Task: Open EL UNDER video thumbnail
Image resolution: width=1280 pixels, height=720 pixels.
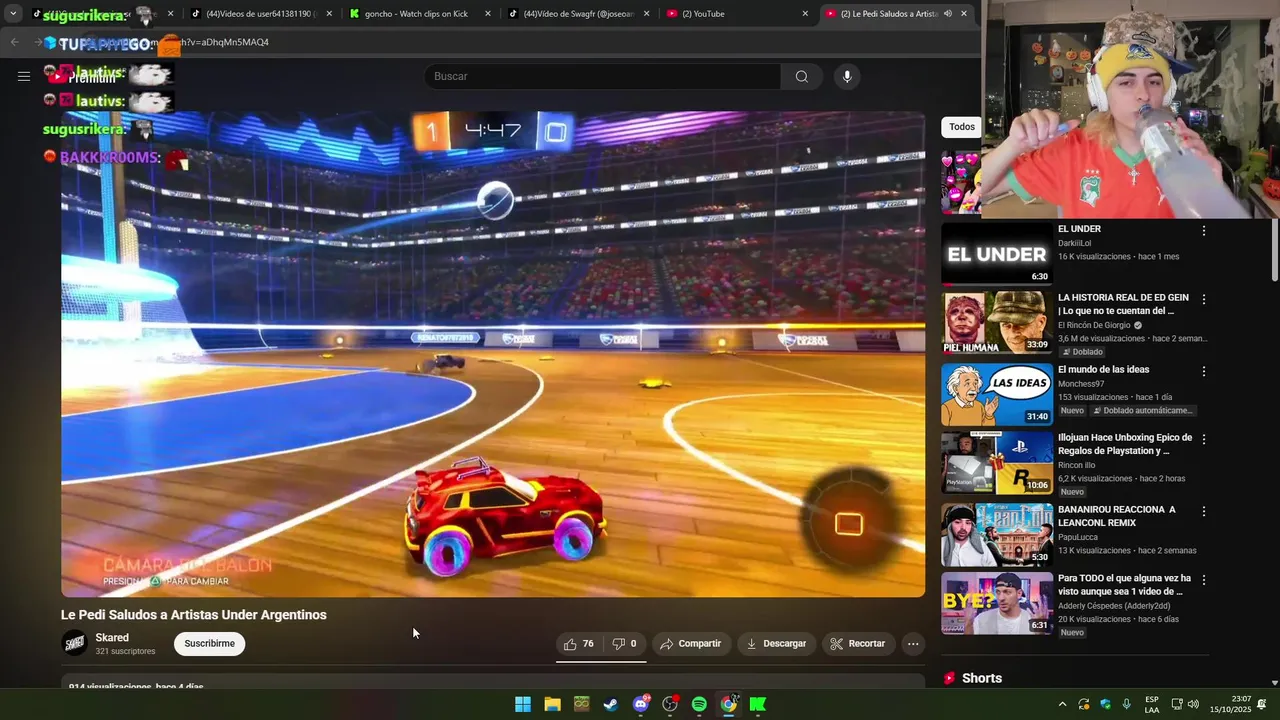Action: point(997,254)
